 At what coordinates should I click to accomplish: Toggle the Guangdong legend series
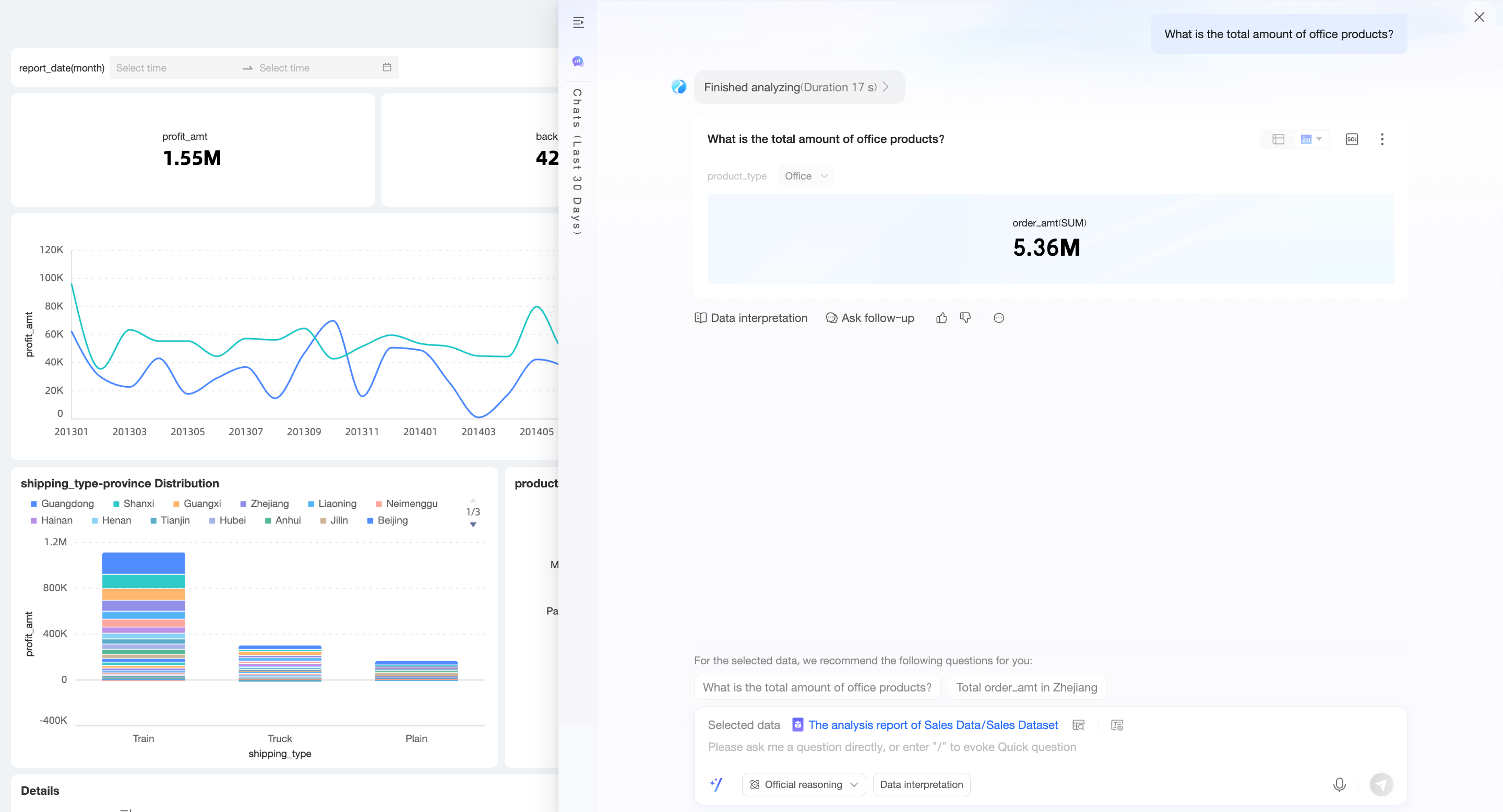pyautogui.click(x=61, y=504)
